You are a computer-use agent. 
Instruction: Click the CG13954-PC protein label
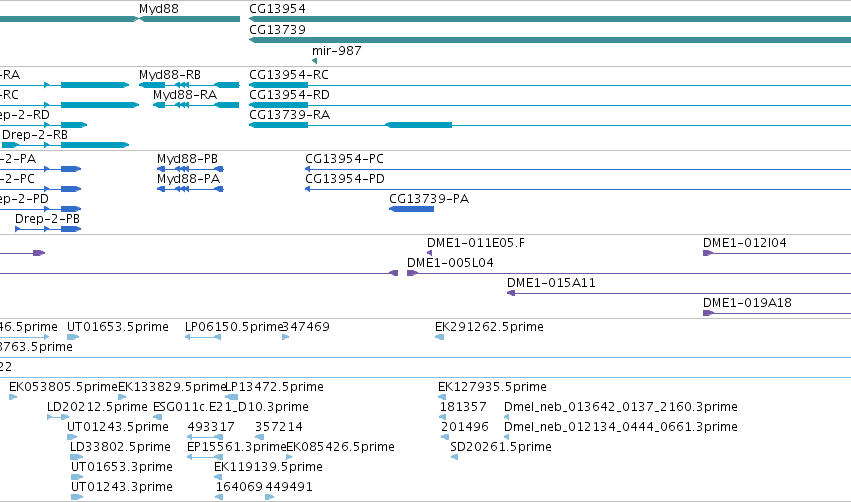(x=344, y=158)
